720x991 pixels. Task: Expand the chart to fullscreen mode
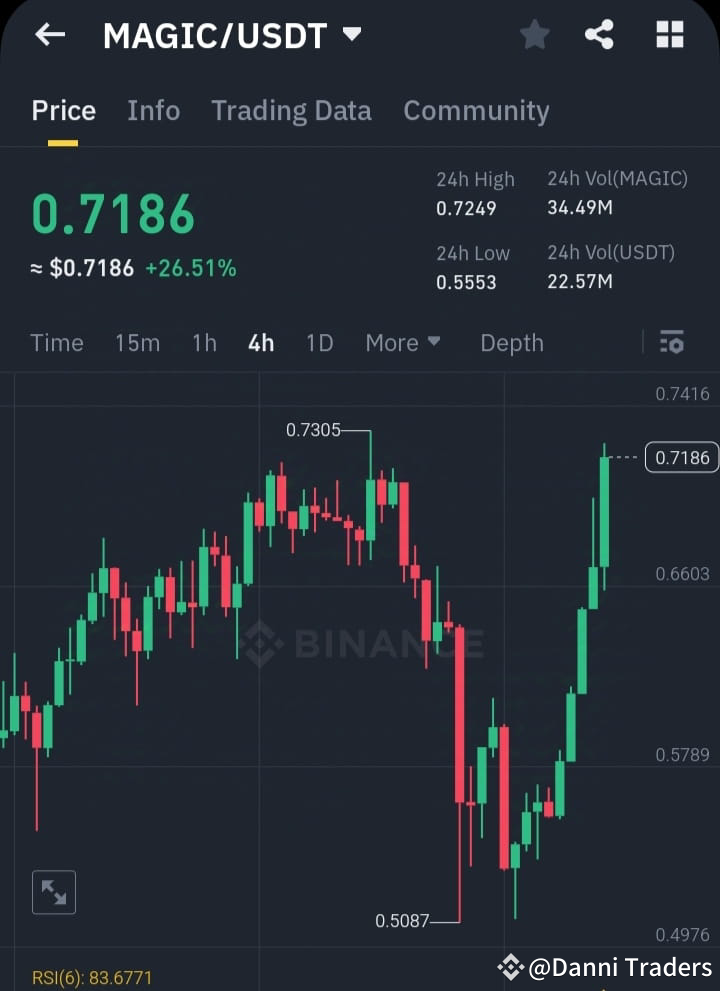point(53,892)
